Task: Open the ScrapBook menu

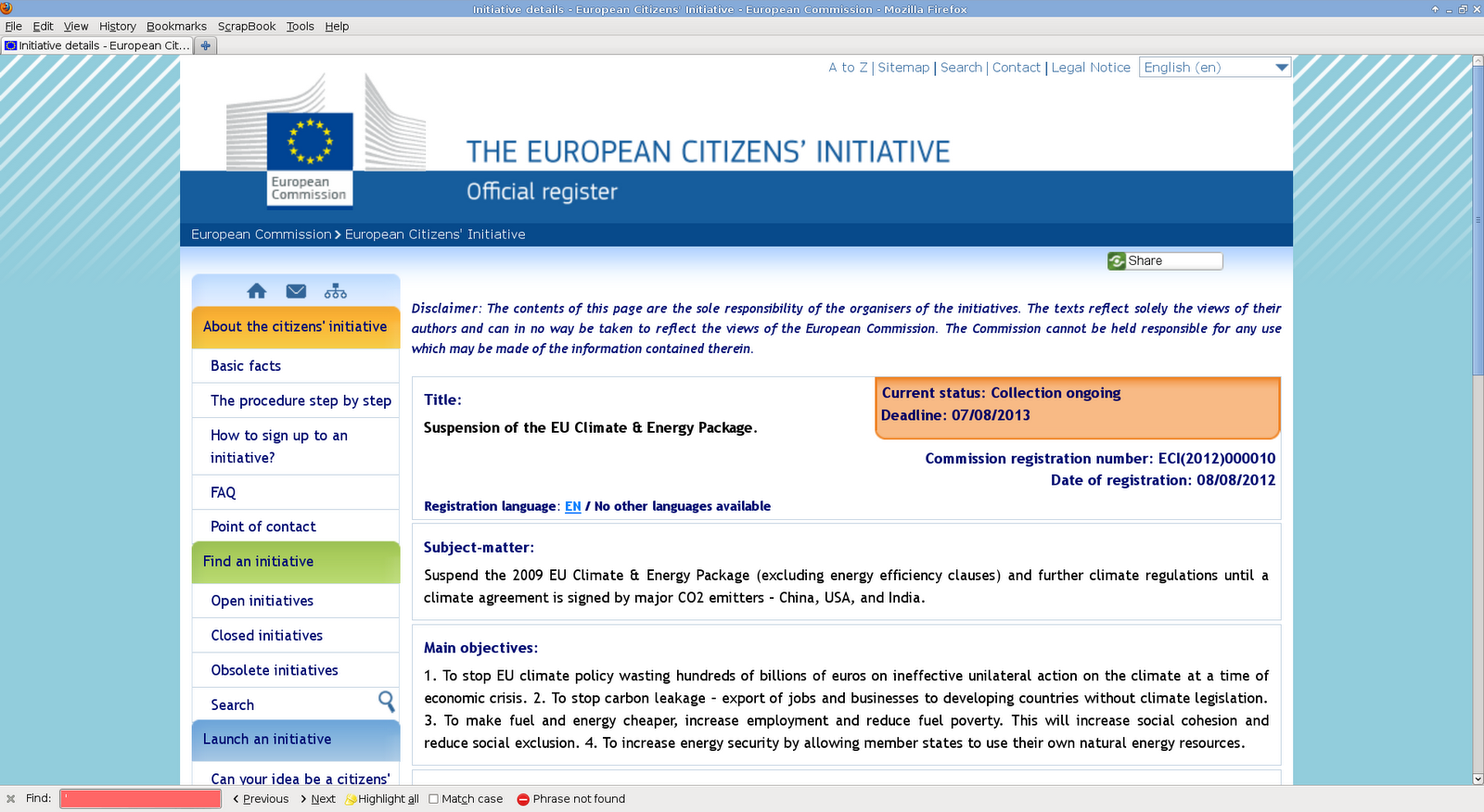Action: coord(246,26)
